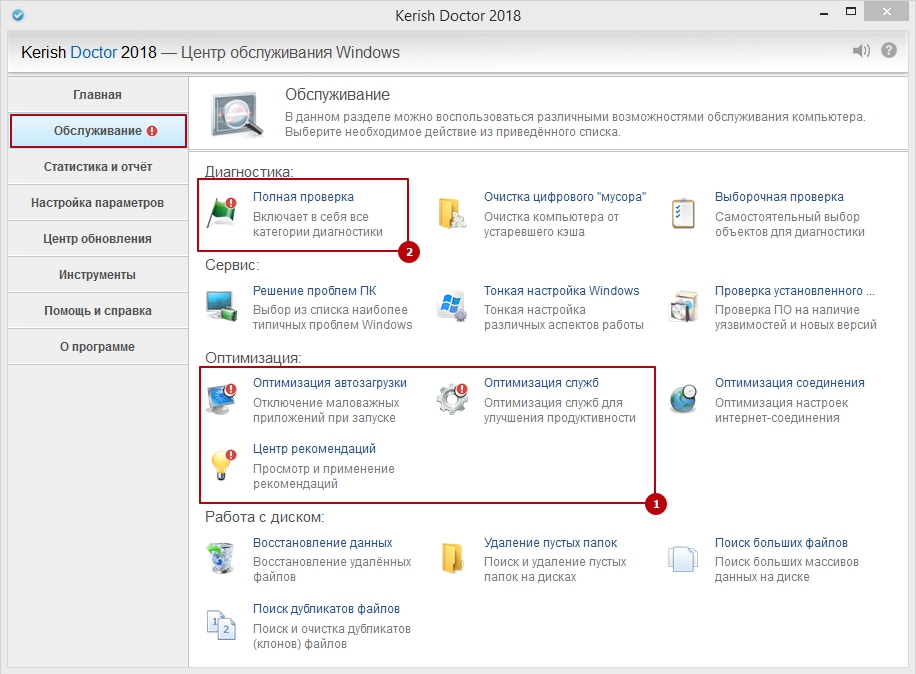Open Центр обновления tab
916x674 pixels.
98,239
